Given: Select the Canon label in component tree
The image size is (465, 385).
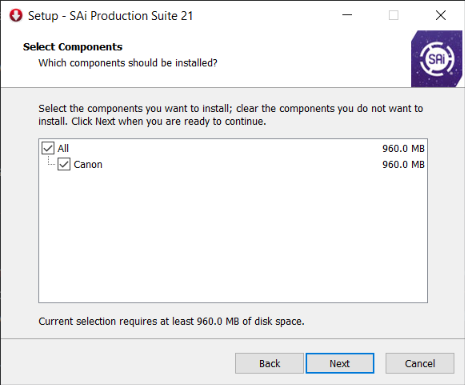Looking at the screenshot, I should pos(88,164).
